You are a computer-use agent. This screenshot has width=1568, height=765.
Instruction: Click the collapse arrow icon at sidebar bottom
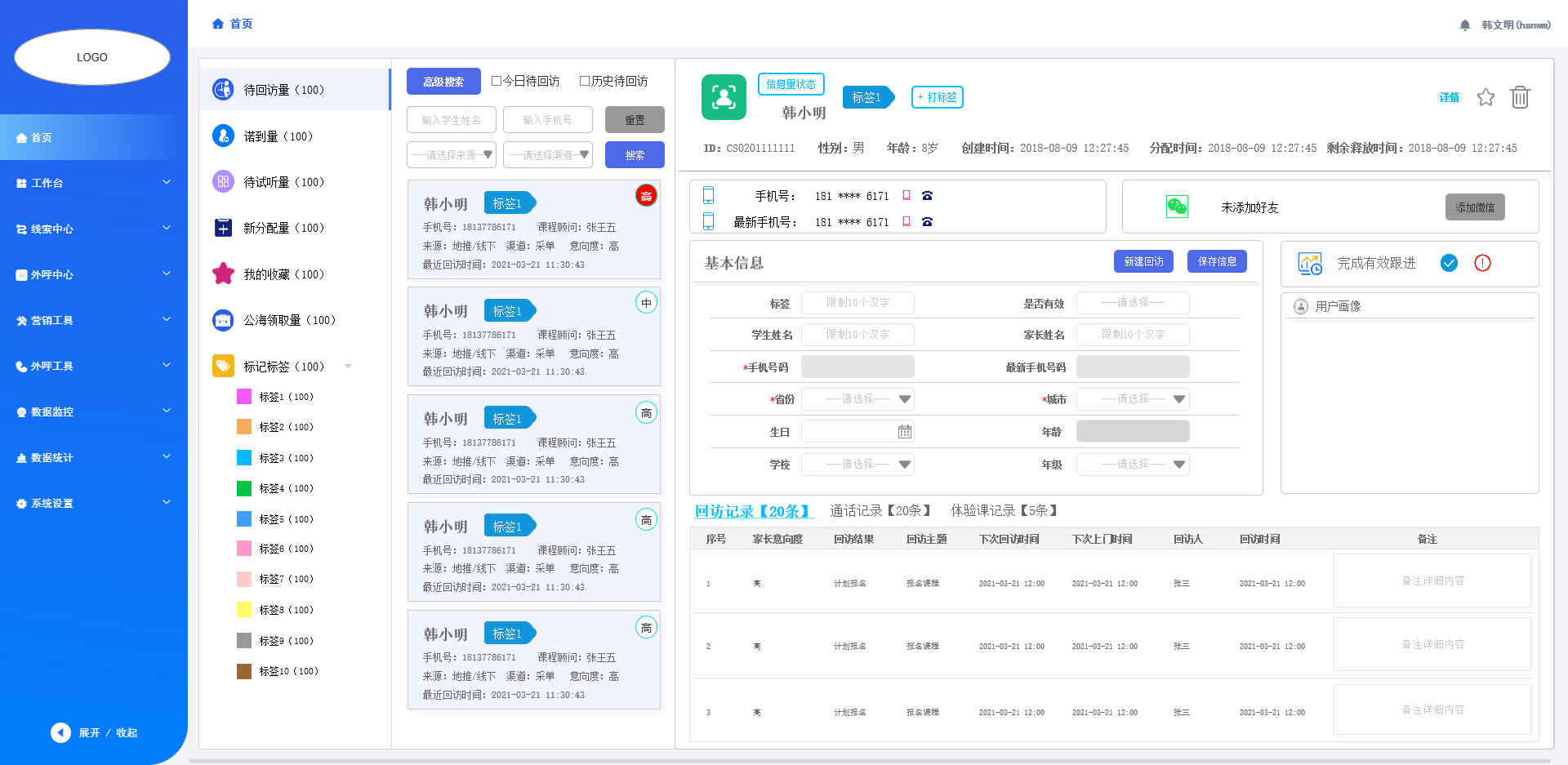(60, 732)
